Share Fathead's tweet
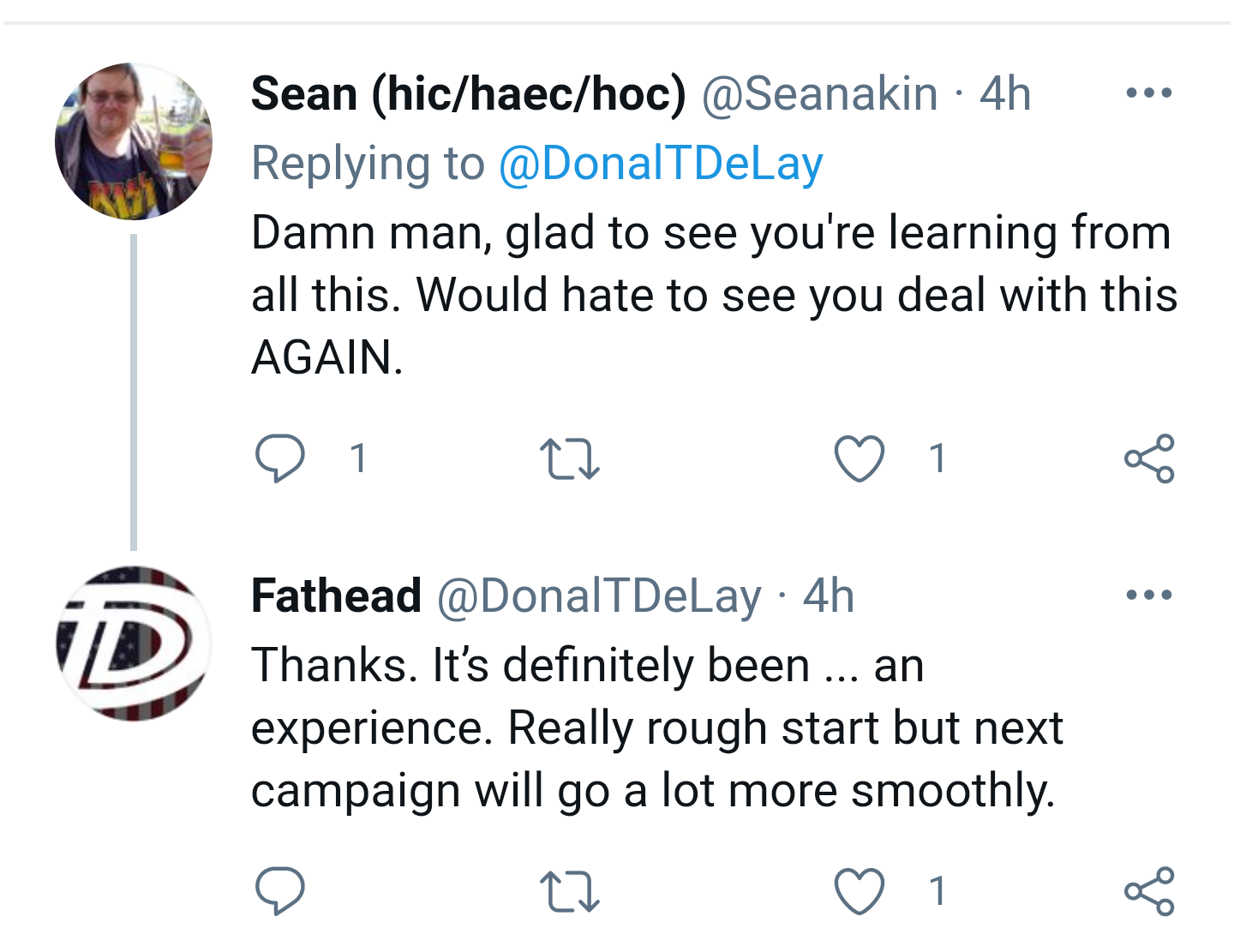The height and width of the screenshot is (952, 1234). point(1149,891)
